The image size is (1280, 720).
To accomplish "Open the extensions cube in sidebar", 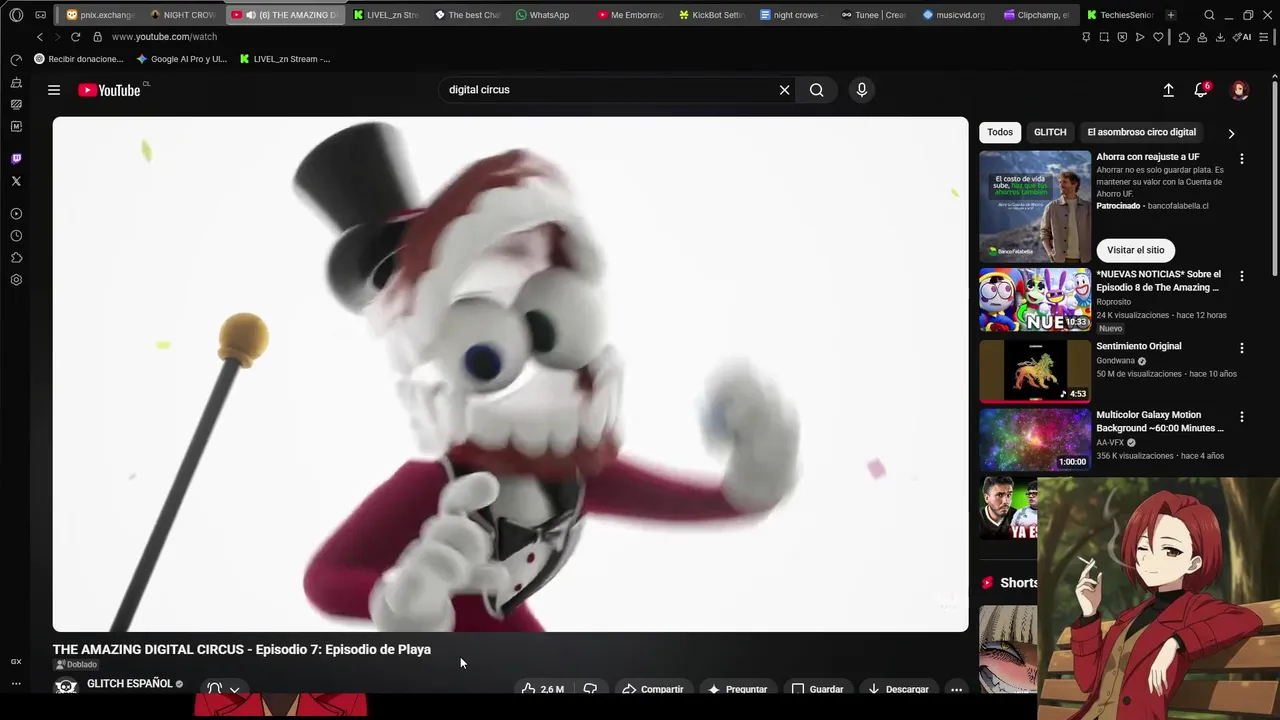I will pos(16,258).
